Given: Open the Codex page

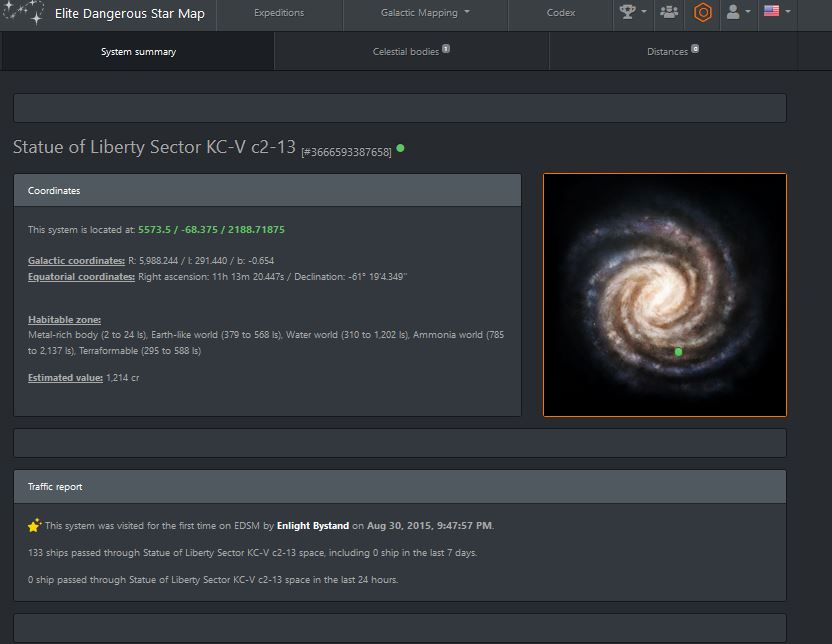Looking at the screenshot, I should (x=561, y=13).
